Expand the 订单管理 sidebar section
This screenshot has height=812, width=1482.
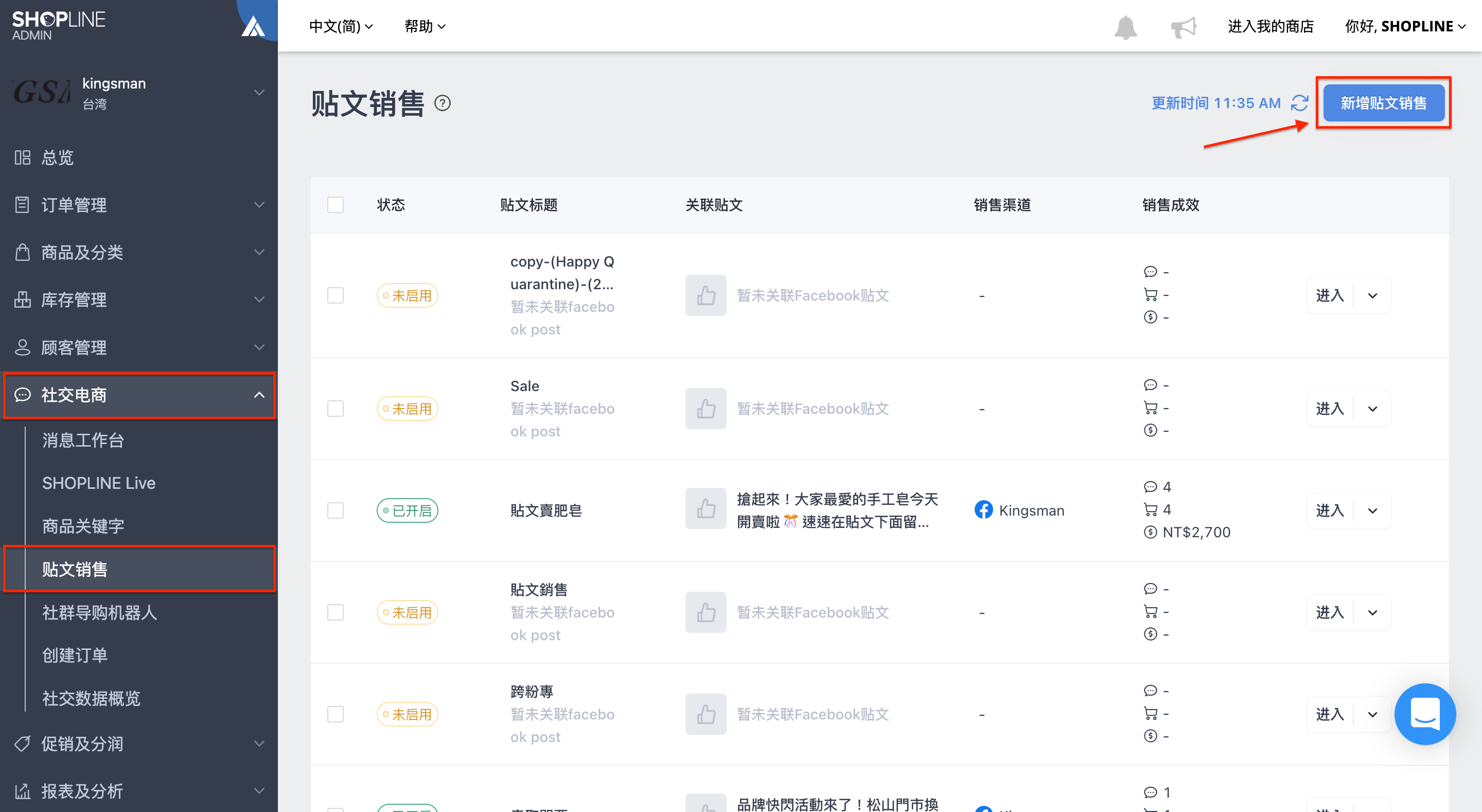[138, 205]
